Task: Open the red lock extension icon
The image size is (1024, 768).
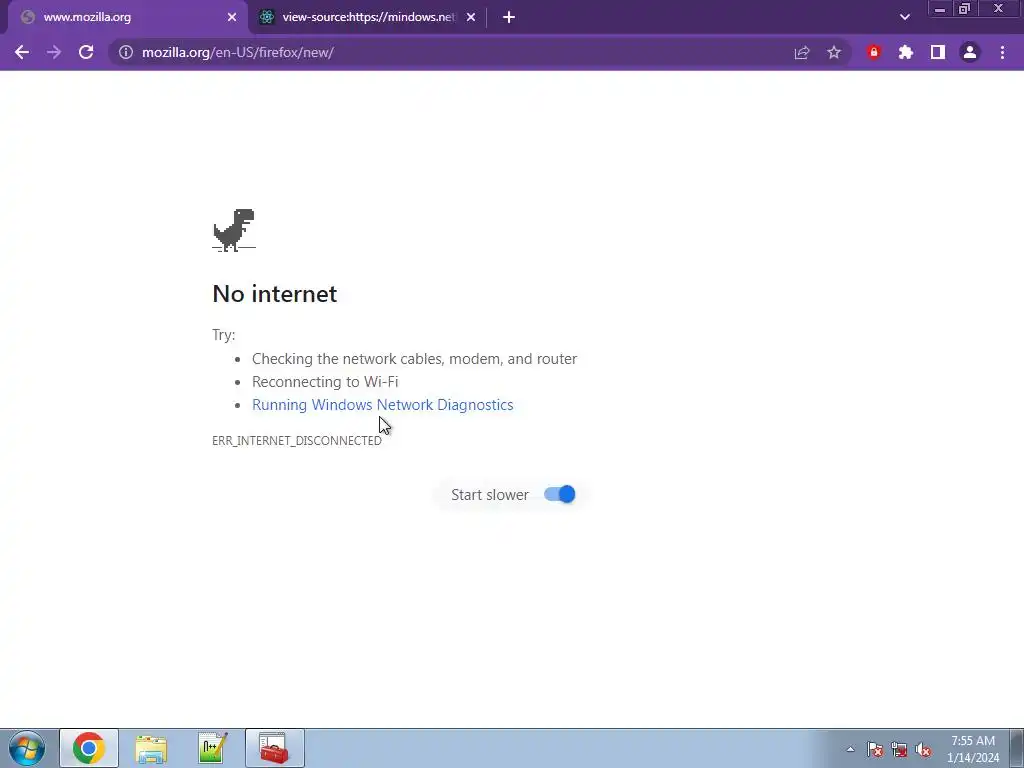Action: [x=874, y=52]
